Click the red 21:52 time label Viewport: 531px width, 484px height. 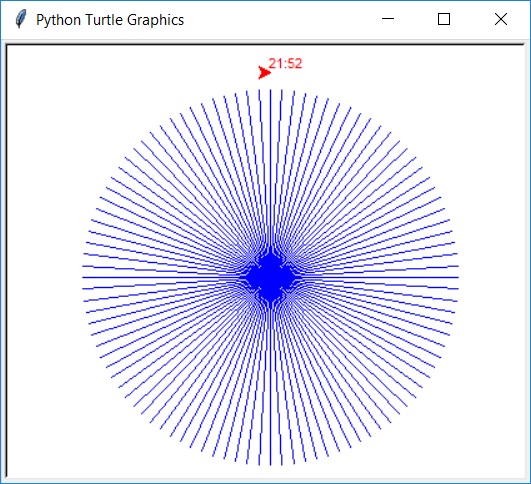(x=285, y=64)
